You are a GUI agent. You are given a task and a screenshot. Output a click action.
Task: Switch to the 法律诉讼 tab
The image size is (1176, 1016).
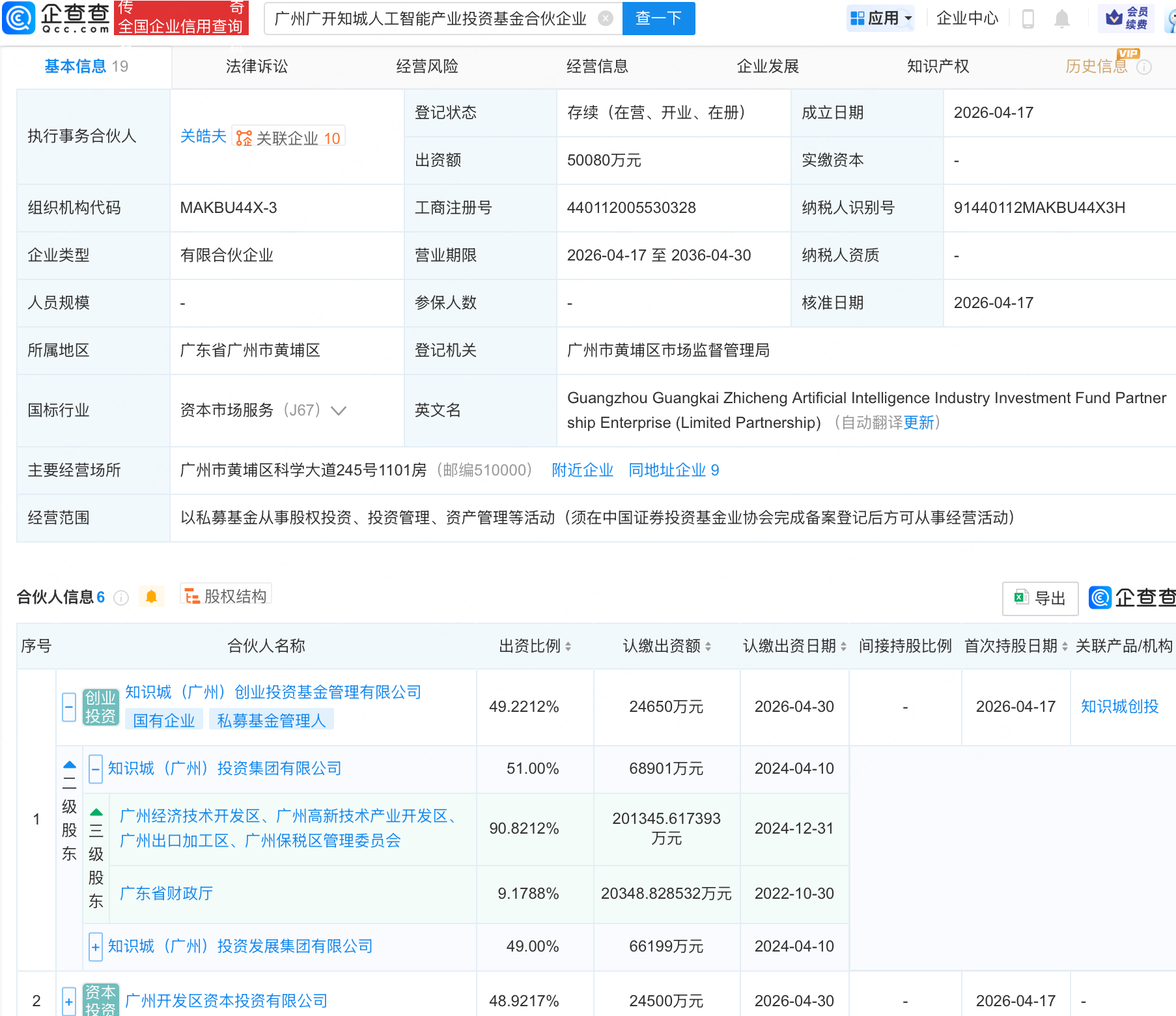pos(257,66)
